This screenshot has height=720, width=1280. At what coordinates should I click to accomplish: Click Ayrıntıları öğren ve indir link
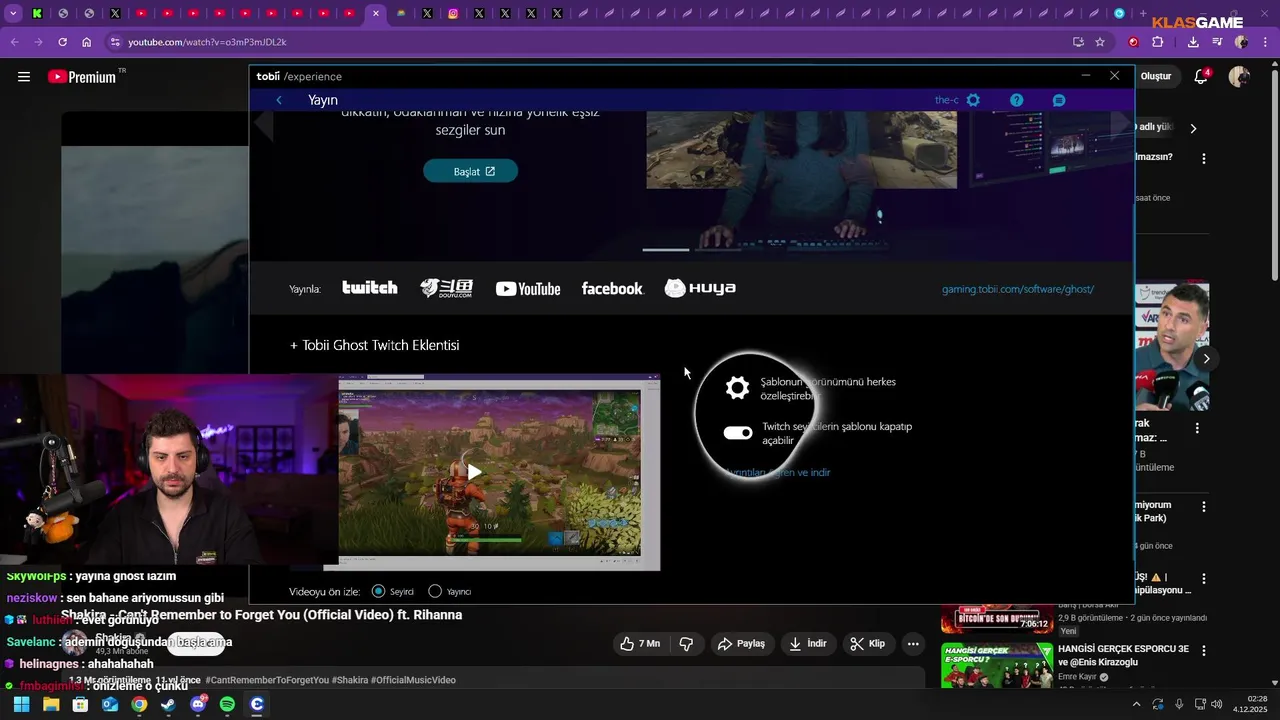tap(778, 472)
